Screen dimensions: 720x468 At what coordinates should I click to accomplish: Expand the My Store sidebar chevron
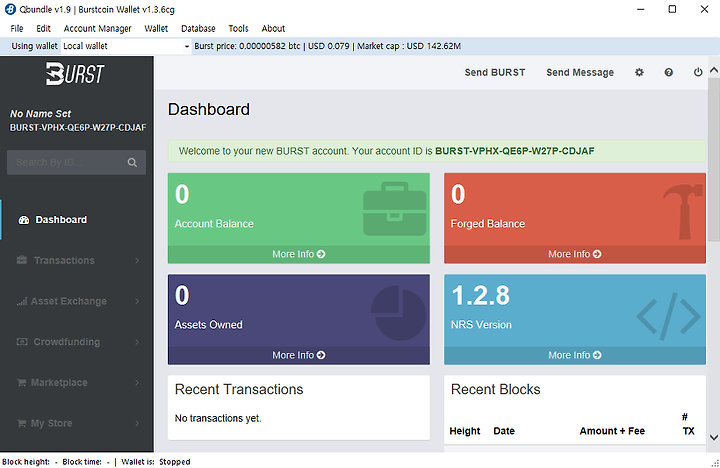(137, 423)
